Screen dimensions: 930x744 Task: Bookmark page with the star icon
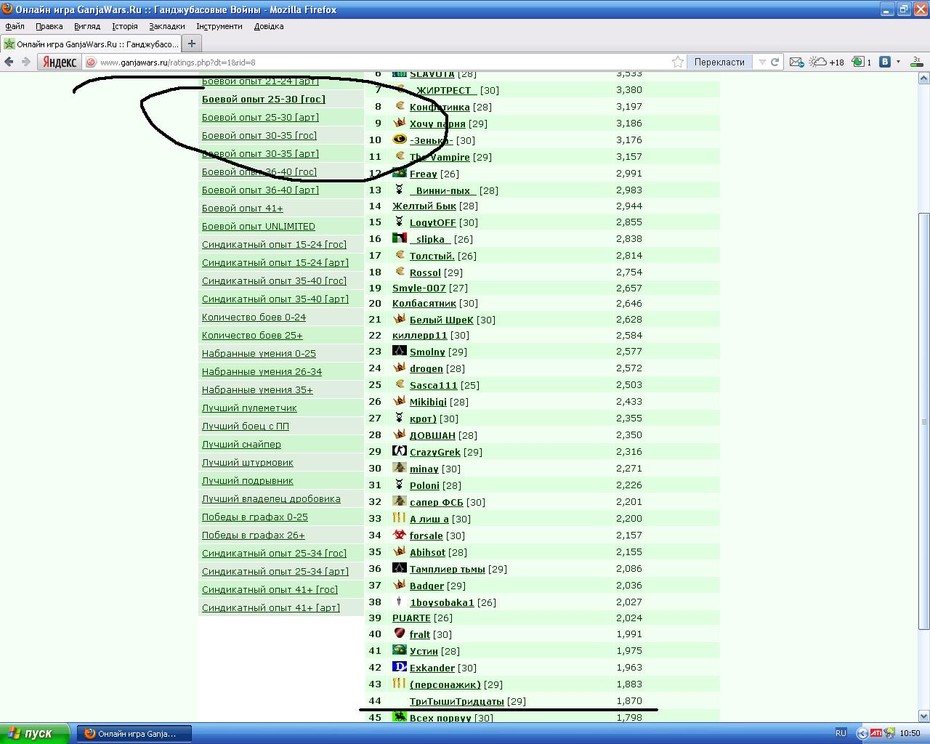(x=677, y=62)
